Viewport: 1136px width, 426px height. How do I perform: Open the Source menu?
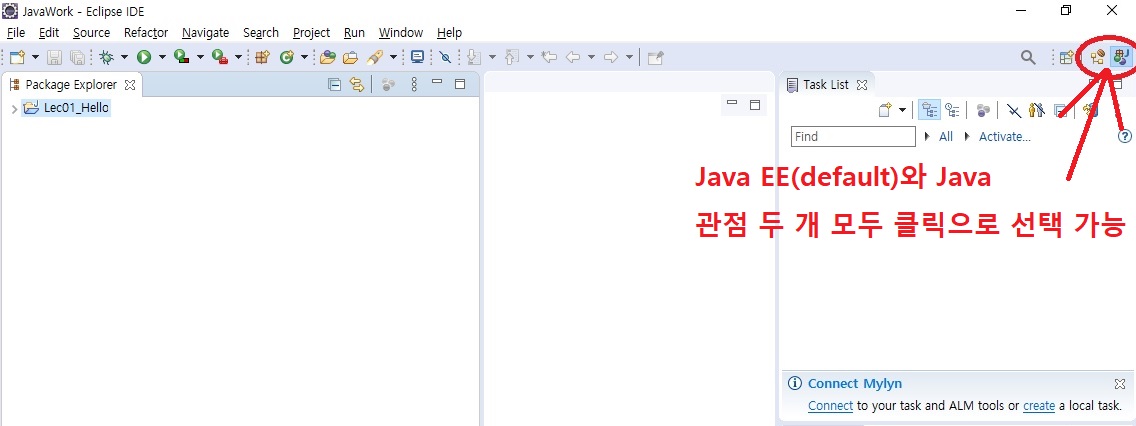click(x=91, y=33)
